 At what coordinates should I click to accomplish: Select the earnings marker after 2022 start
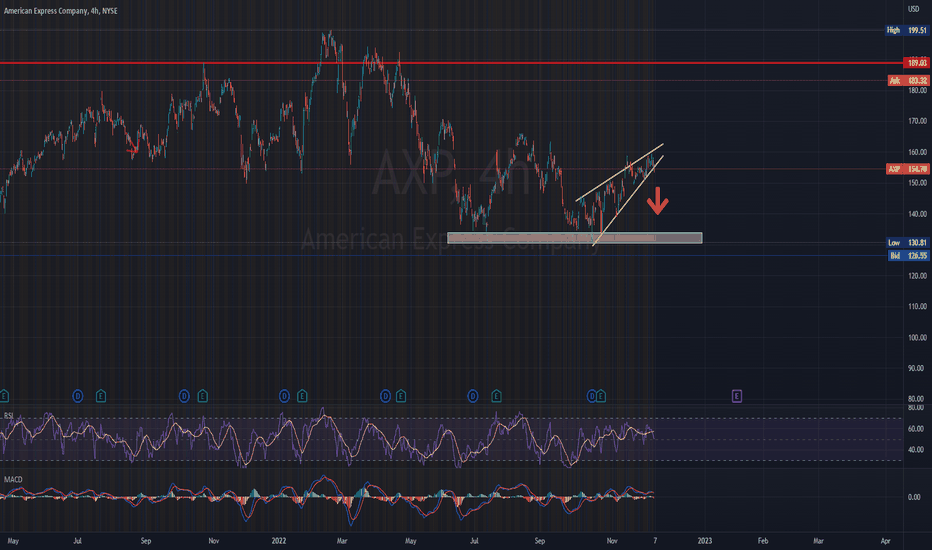[302, 396]
